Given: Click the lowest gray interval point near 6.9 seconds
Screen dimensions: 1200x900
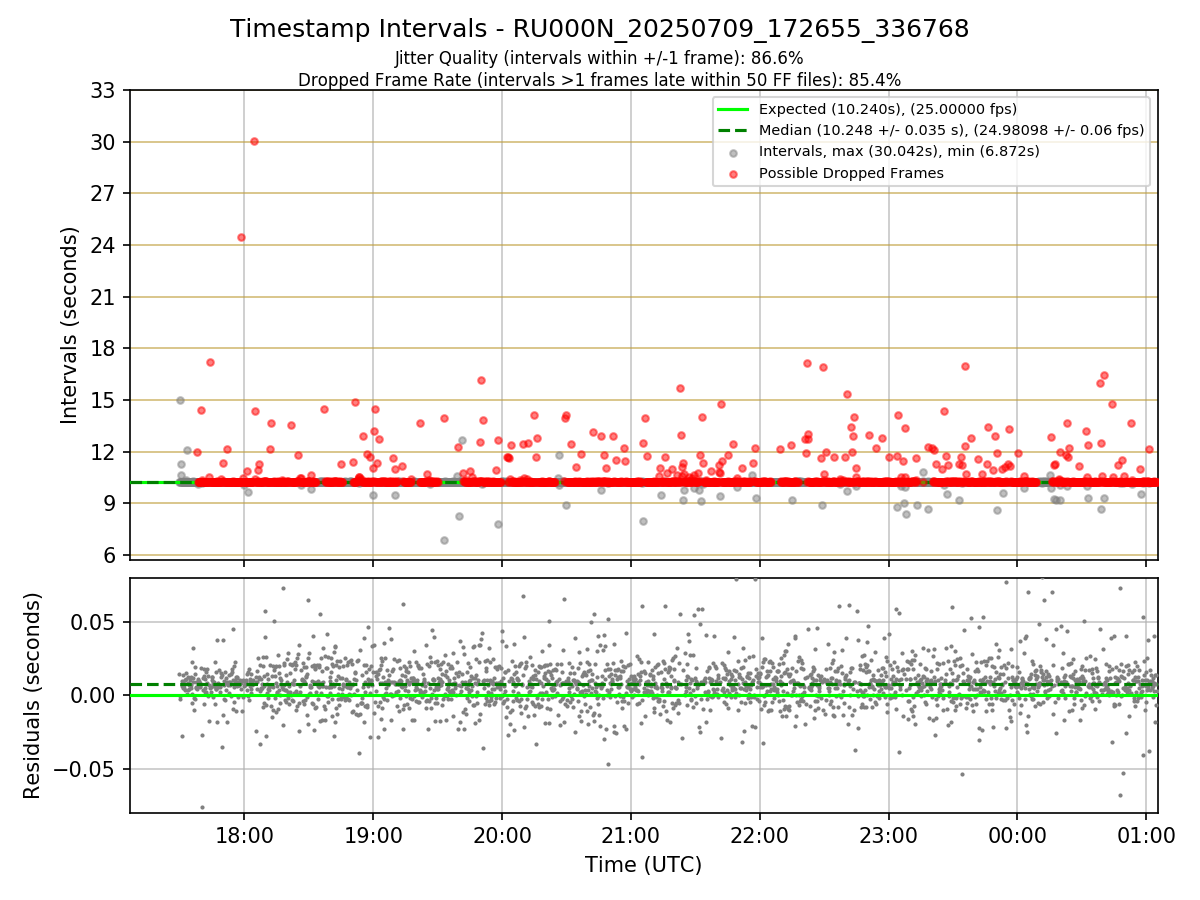Looking at the screenshot, I should tap(444, 540).
